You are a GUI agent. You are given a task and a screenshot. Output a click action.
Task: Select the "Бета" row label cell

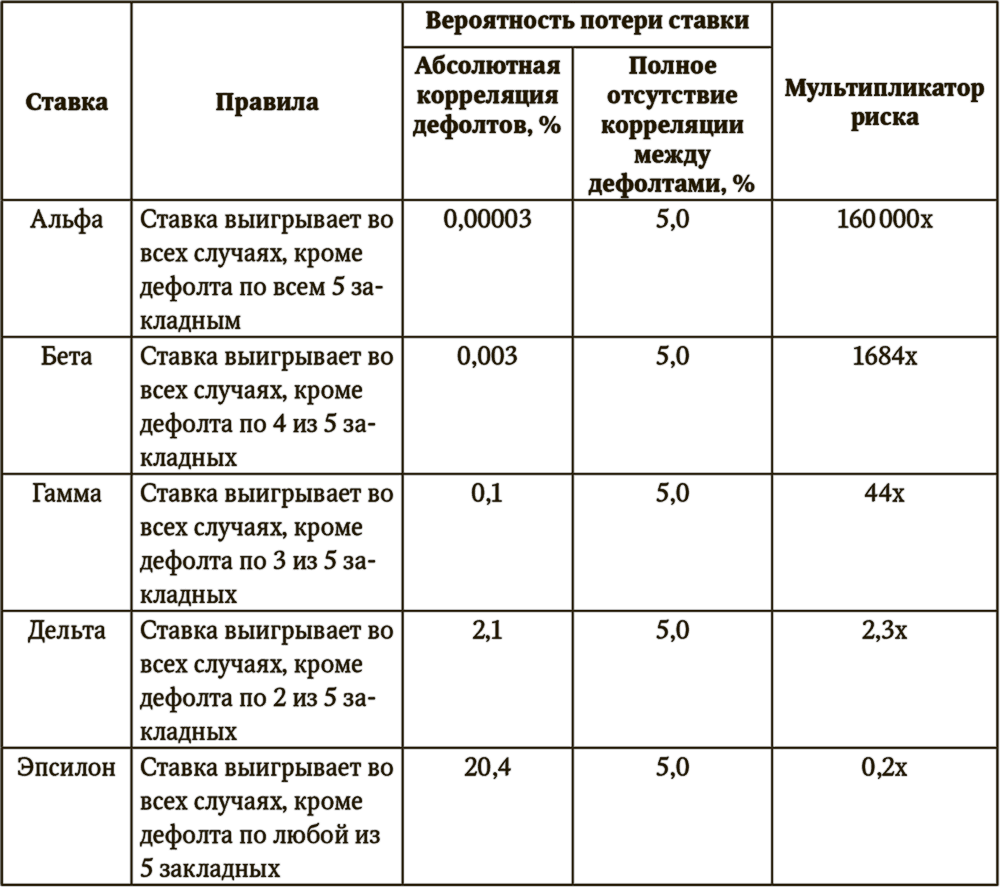[x=66, y=356]
